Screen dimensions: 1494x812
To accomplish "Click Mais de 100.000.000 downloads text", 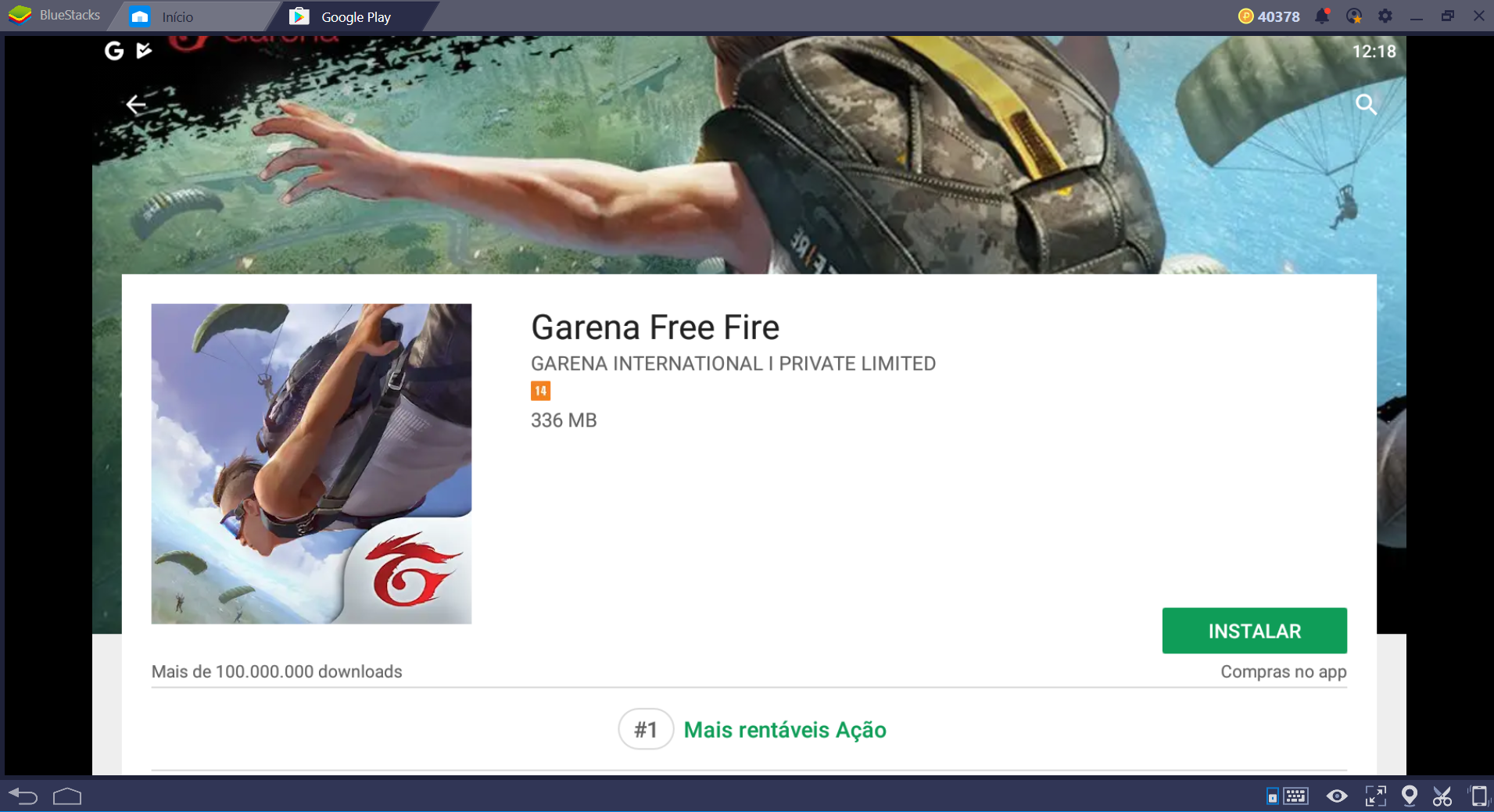I will 277,671.
